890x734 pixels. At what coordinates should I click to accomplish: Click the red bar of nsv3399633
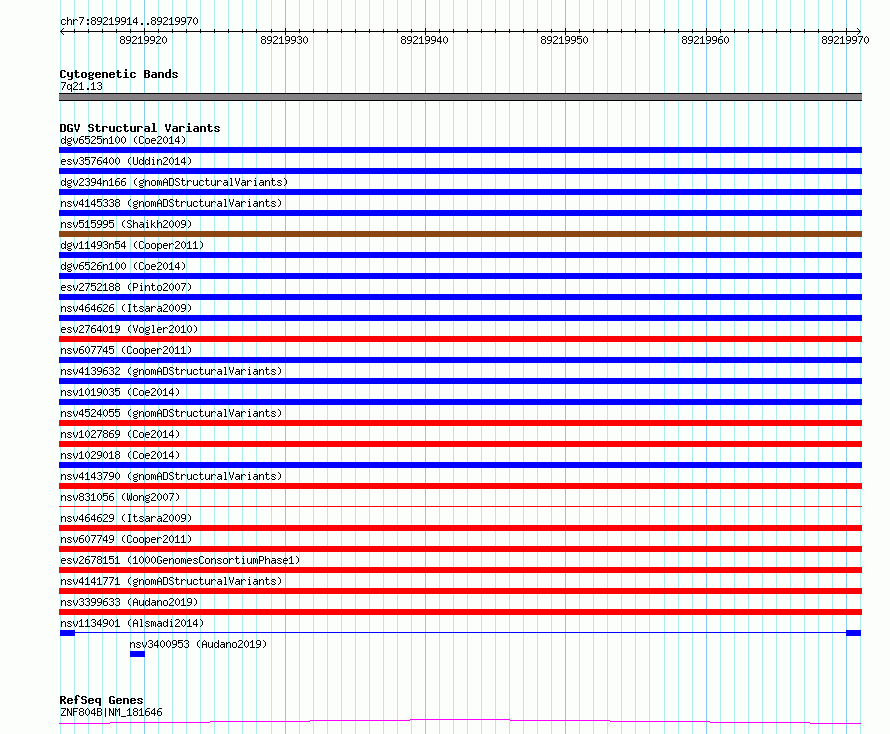tap(460, 612)
